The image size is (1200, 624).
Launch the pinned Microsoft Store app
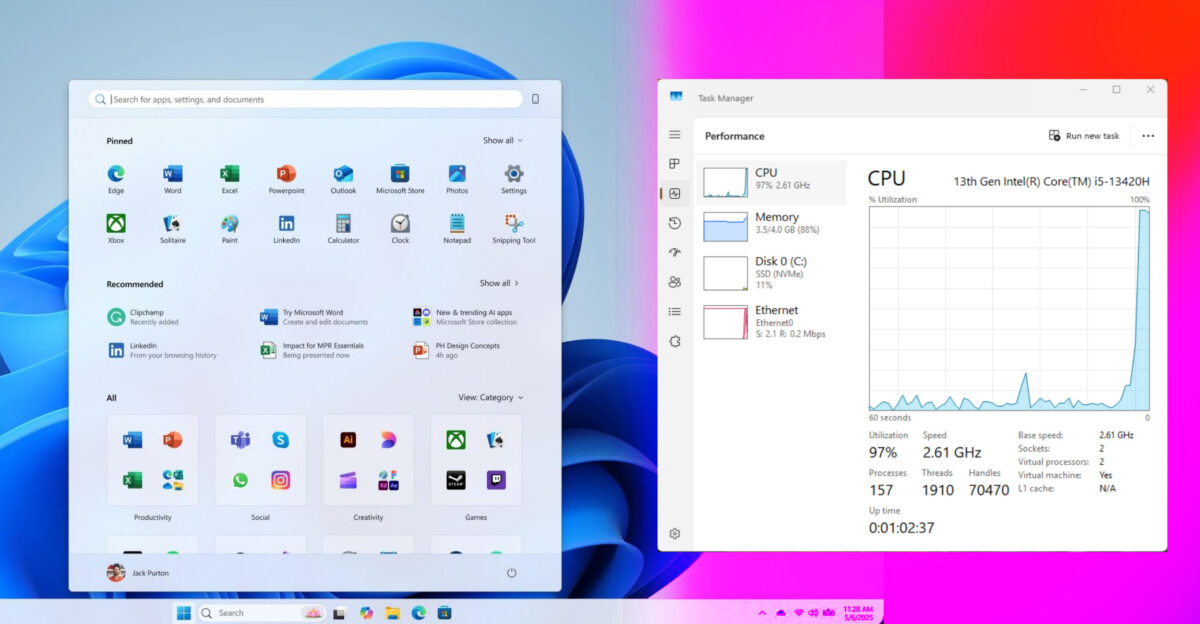(x=400, y=179)
